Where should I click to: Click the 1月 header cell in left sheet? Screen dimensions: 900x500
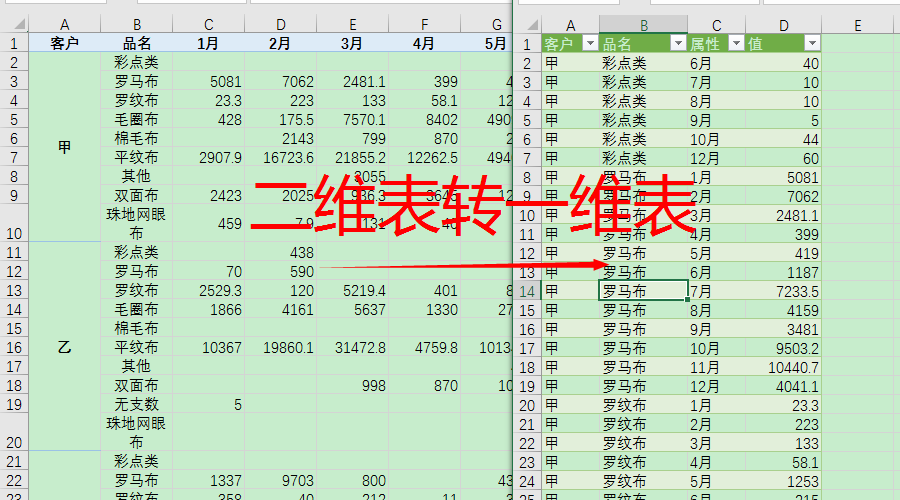[x=208, y=43]
